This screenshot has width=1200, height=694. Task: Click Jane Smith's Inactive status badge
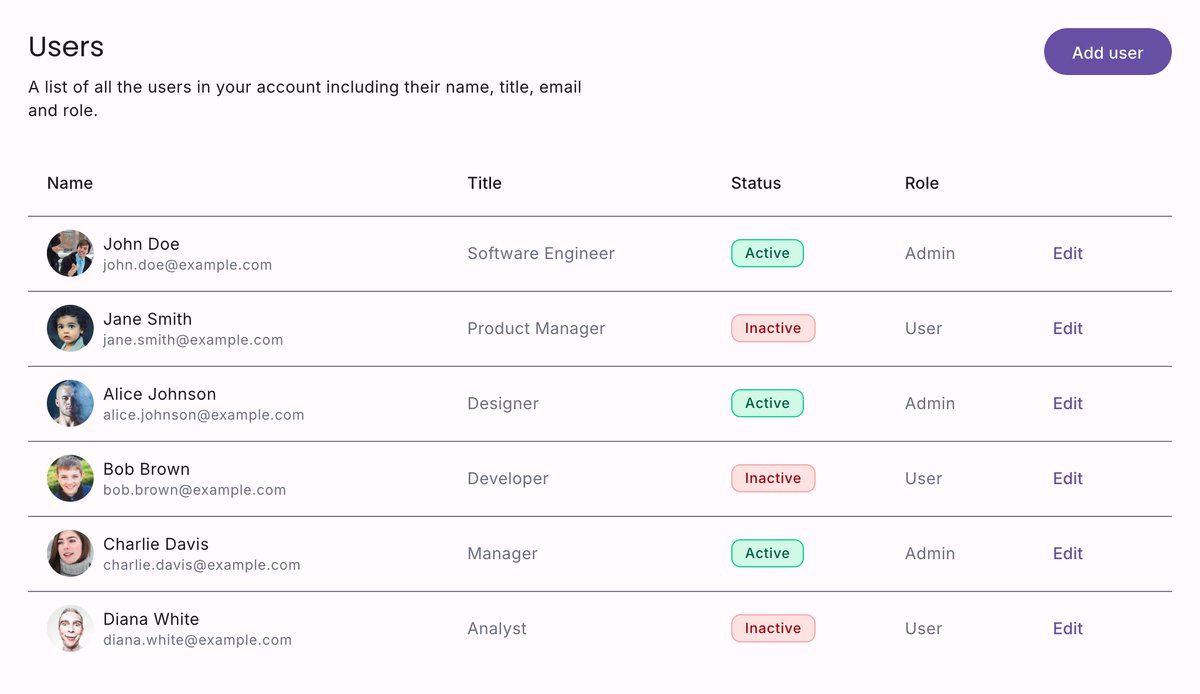coord(773,329)
